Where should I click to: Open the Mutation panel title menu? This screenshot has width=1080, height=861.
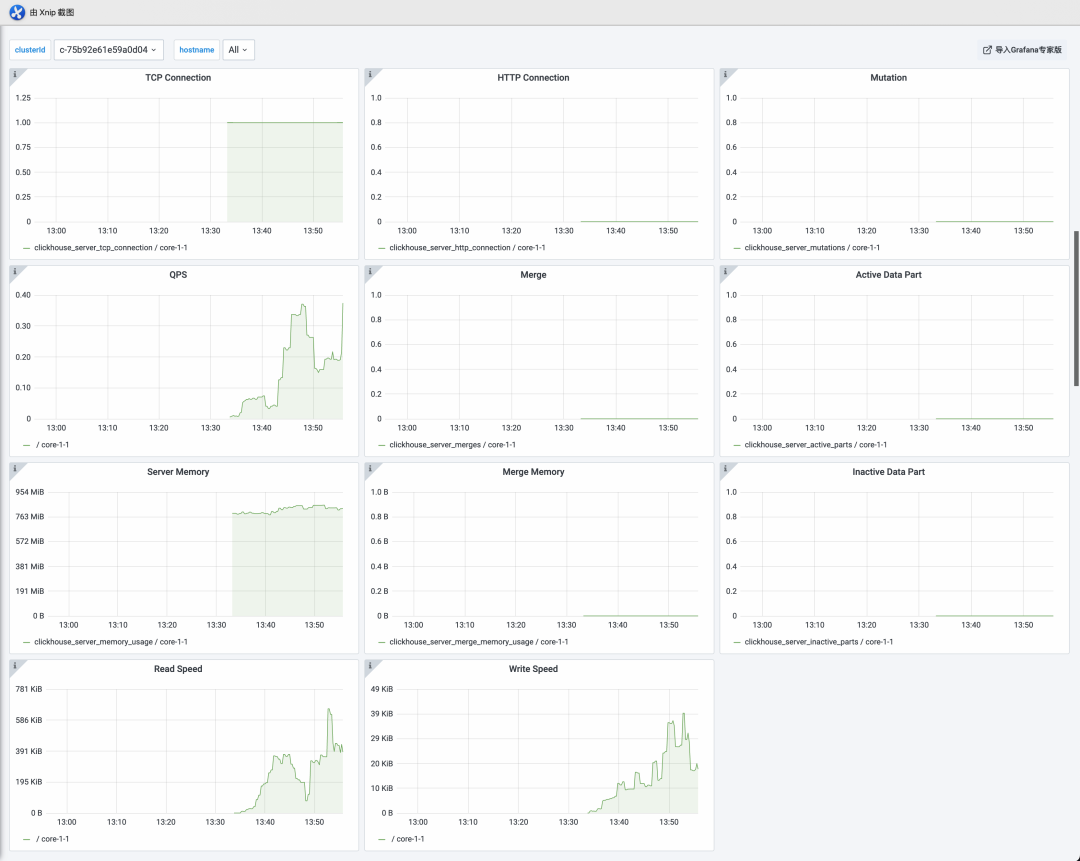[x=889, y=78]
